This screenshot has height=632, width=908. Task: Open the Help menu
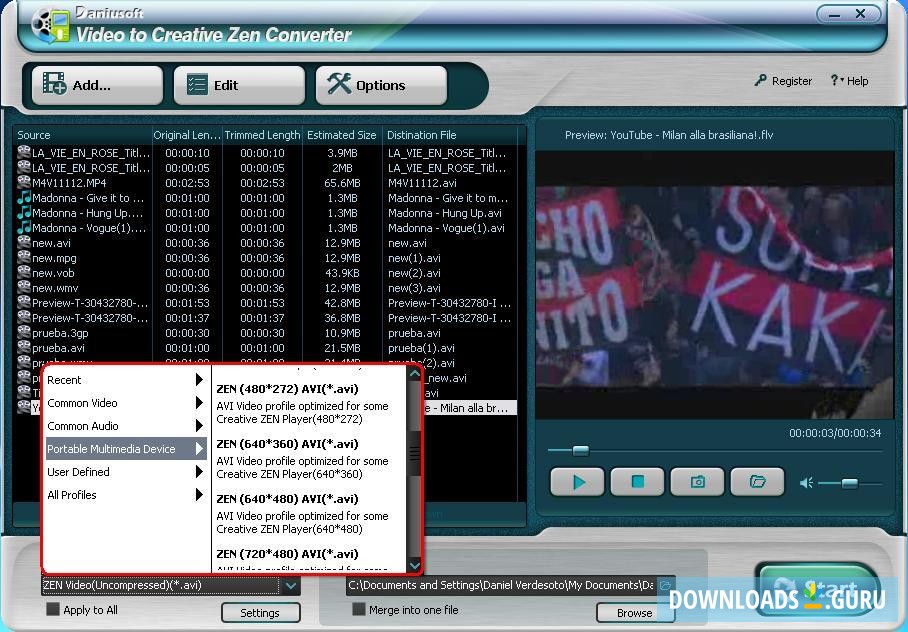point(850,81)
